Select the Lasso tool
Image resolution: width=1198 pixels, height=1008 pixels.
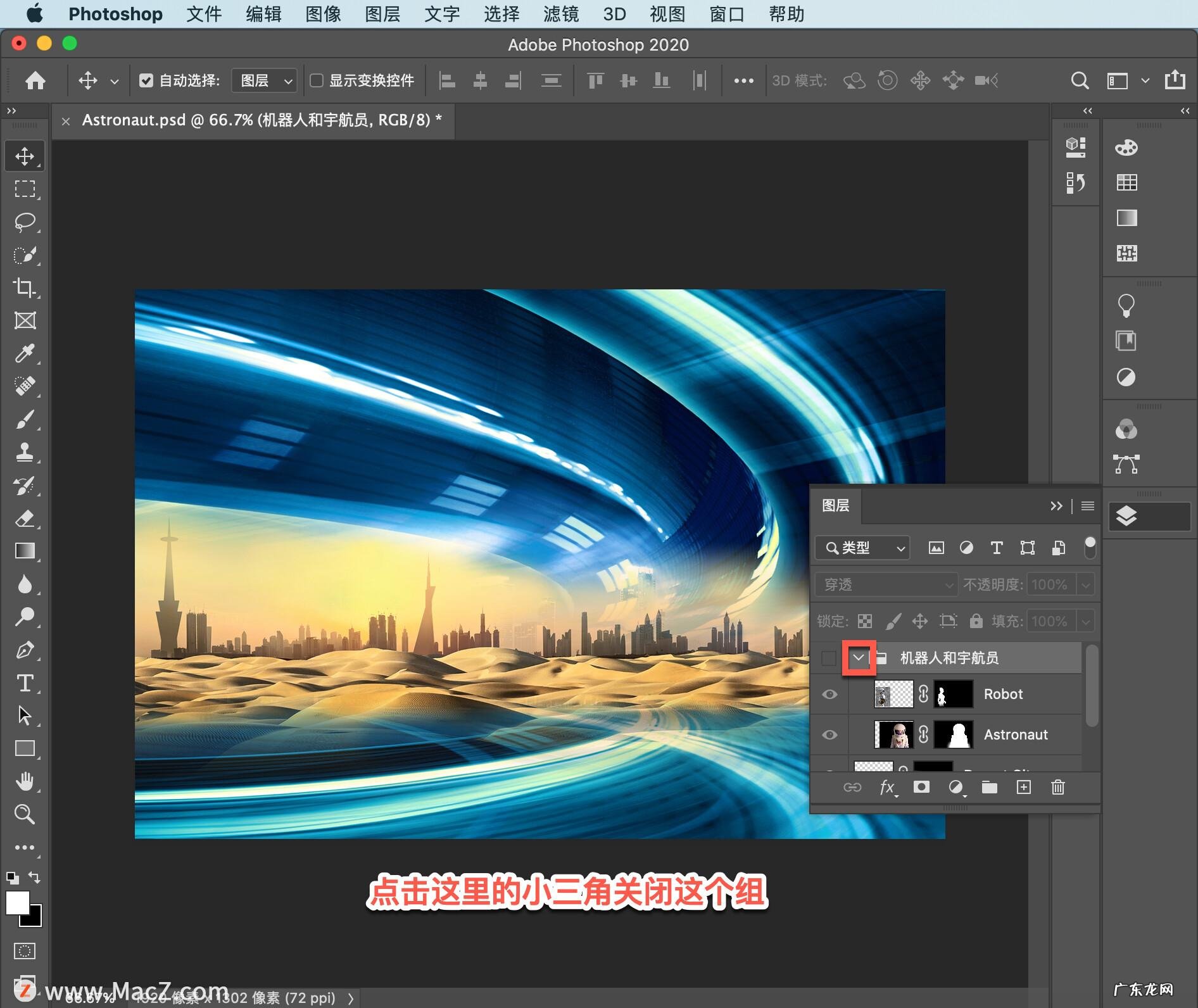[x=25, y=222]
